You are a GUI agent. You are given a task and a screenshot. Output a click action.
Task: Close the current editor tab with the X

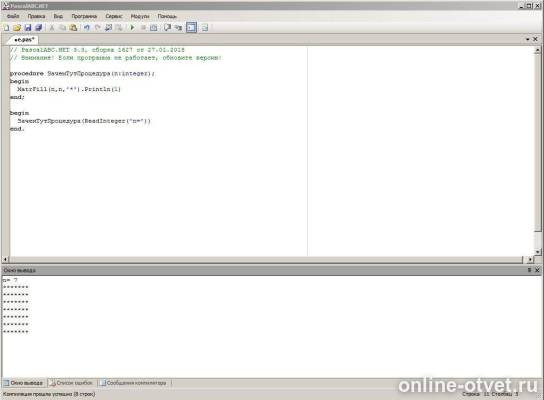535,39
